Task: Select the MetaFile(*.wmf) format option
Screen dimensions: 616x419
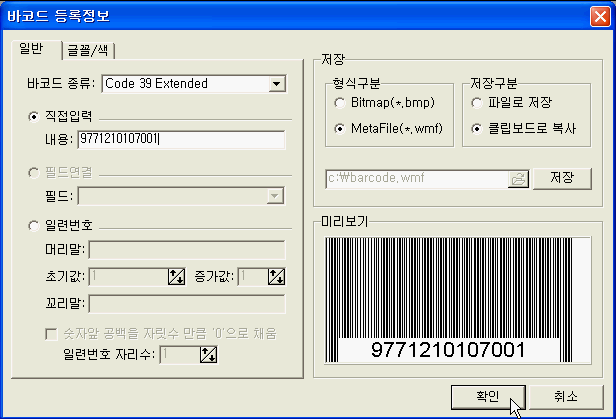Action: [x=339, y=129]
